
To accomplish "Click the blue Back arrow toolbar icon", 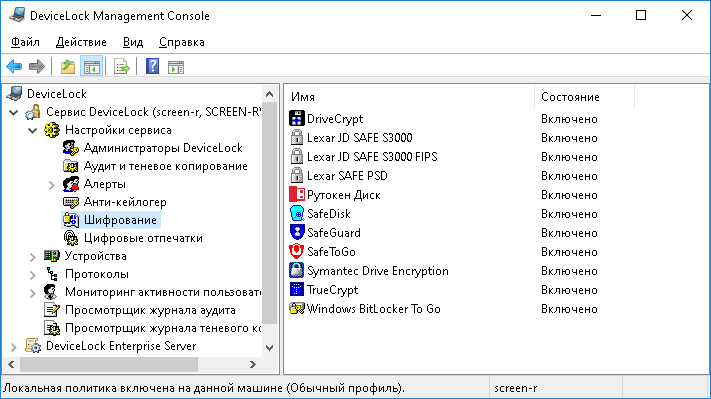I will (14, 67).
